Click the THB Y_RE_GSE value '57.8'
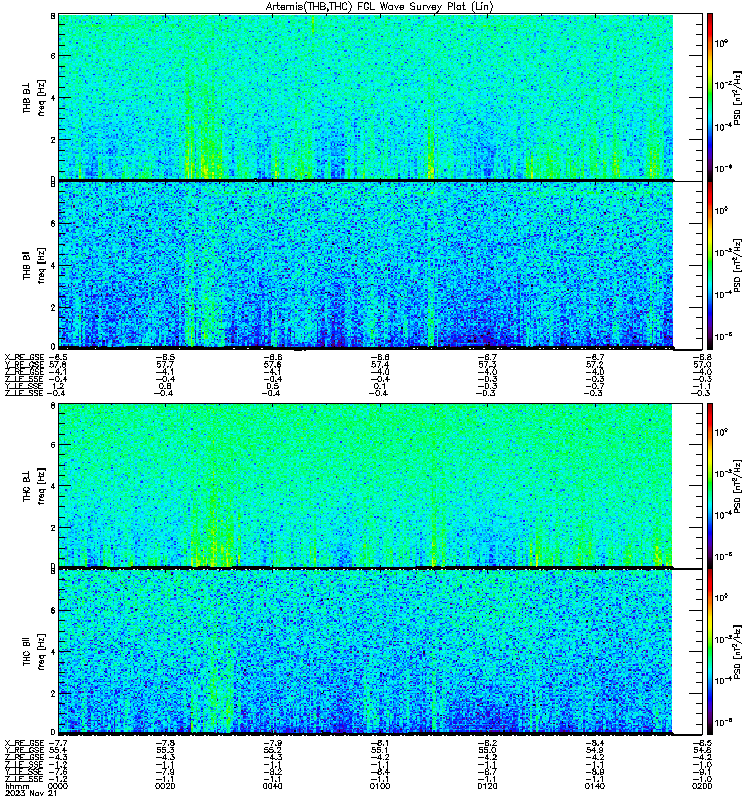Viewport: 750px width, 800px height. tap(58, 364)
